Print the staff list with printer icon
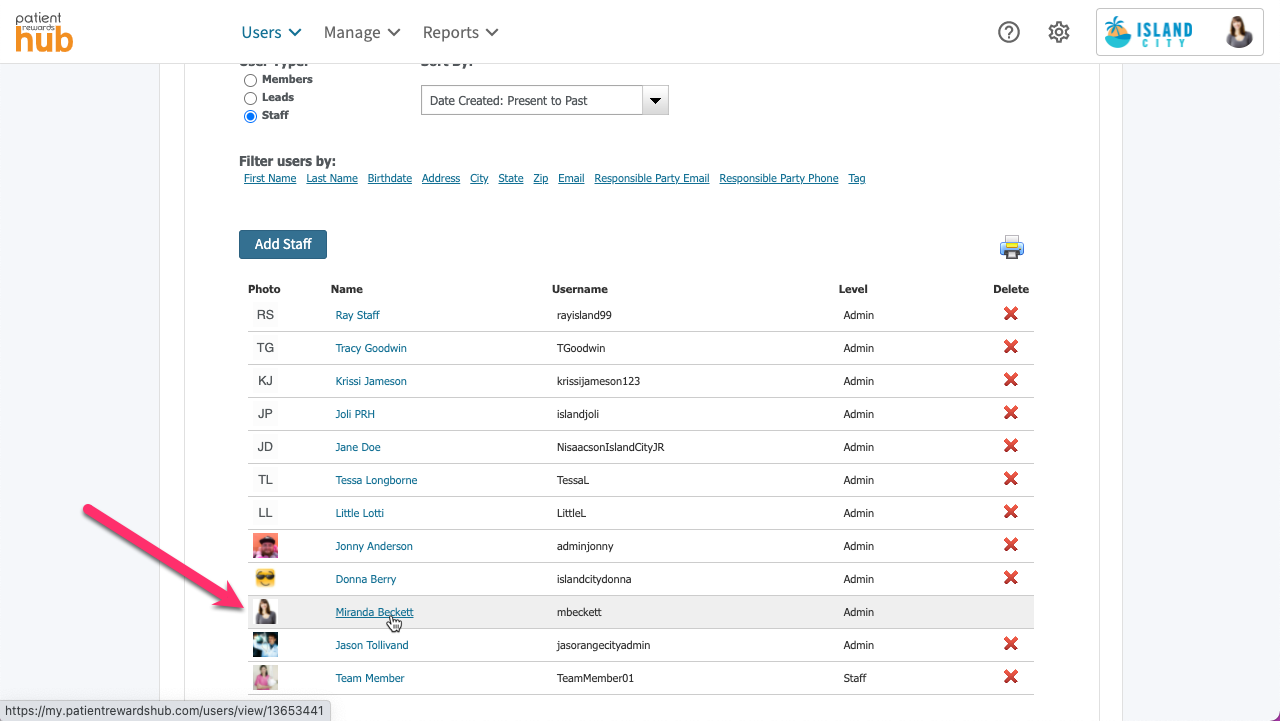 pyautogui.click(x=1012, y=247)
